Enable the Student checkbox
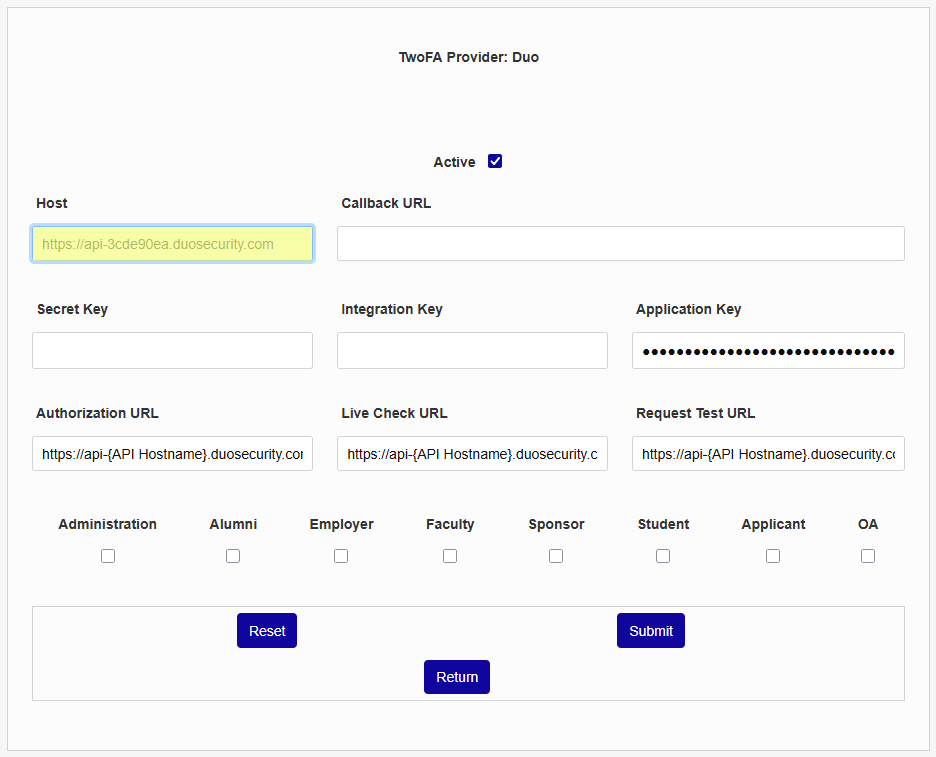This screenshot has width=936, height=757. (663, 556)
